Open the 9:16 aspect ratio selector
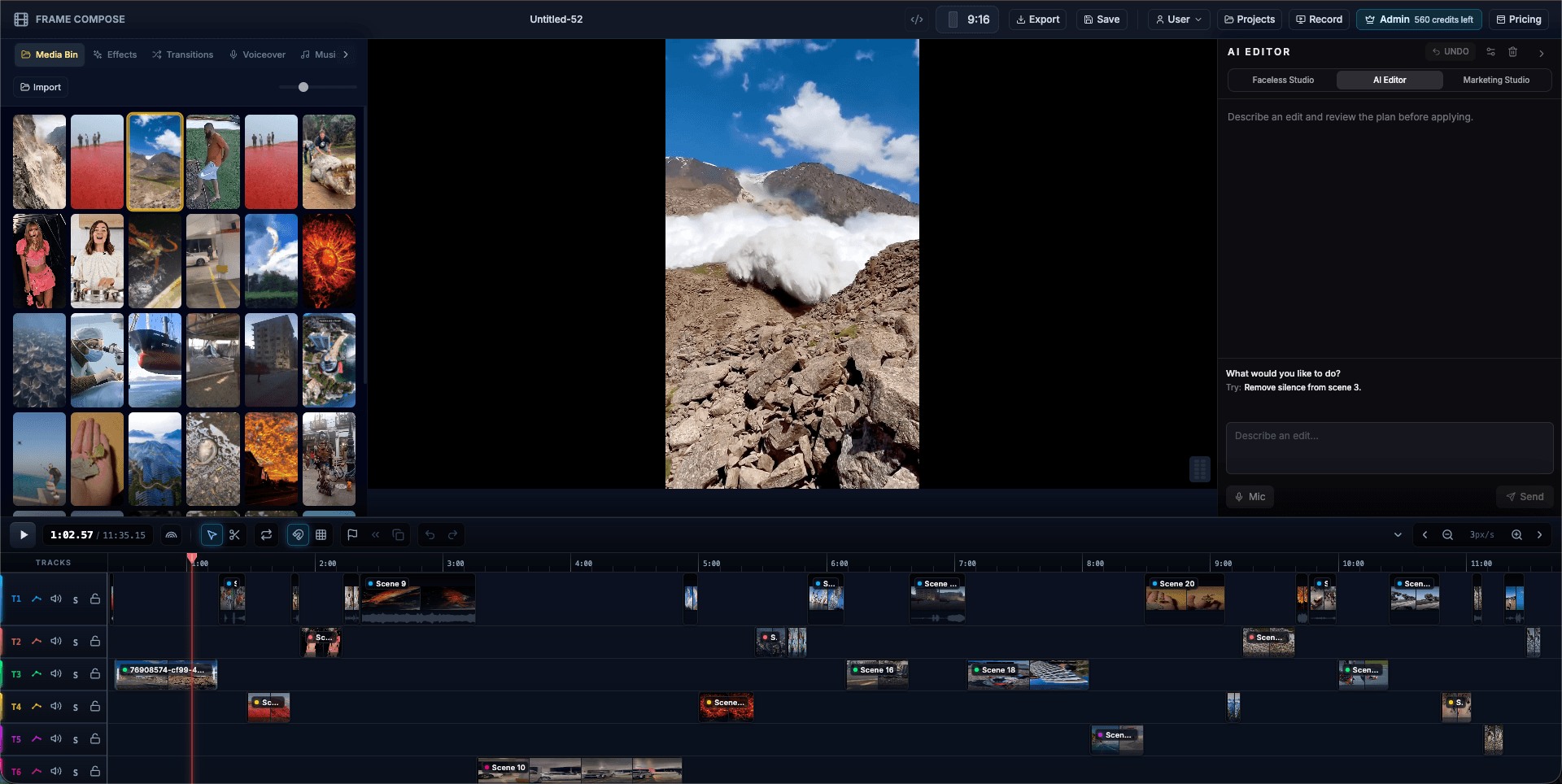 967,20
